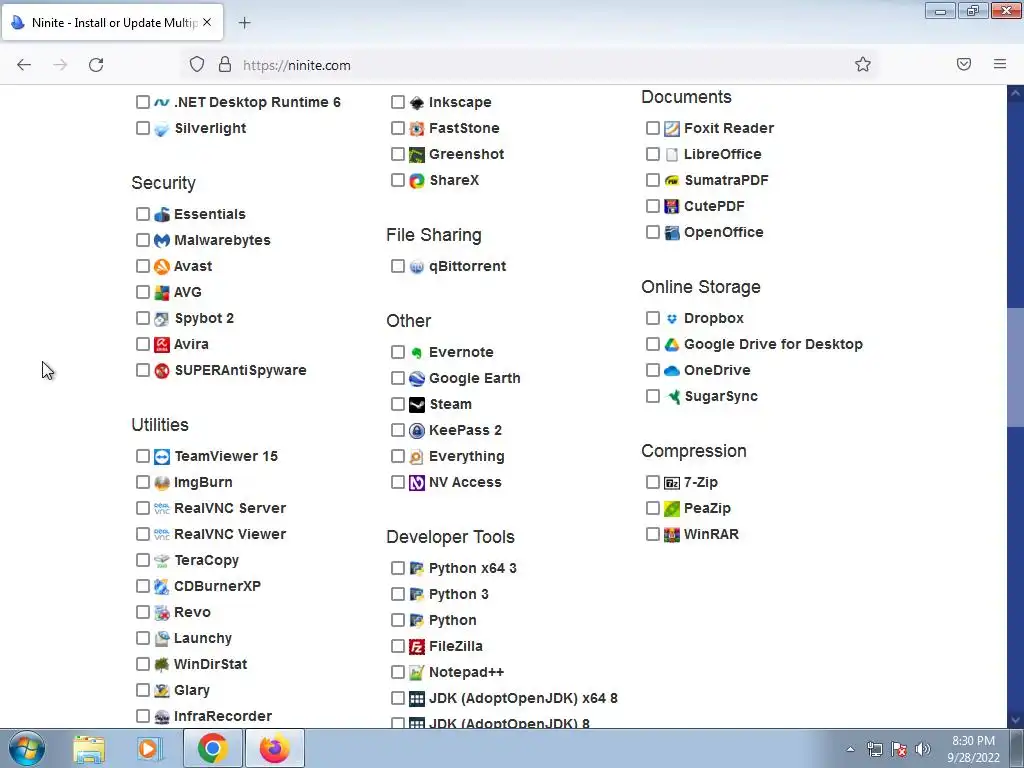Select the LibreOffice checkbox

pos(652,154)
